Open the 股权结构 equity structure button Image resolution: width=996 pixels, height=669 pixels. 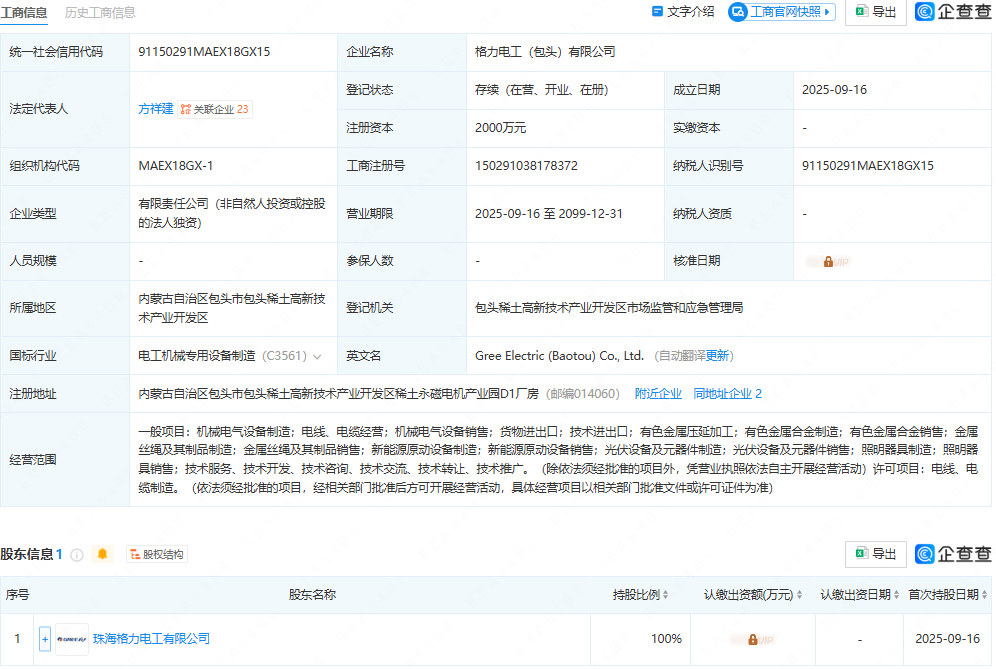point(156,554)
